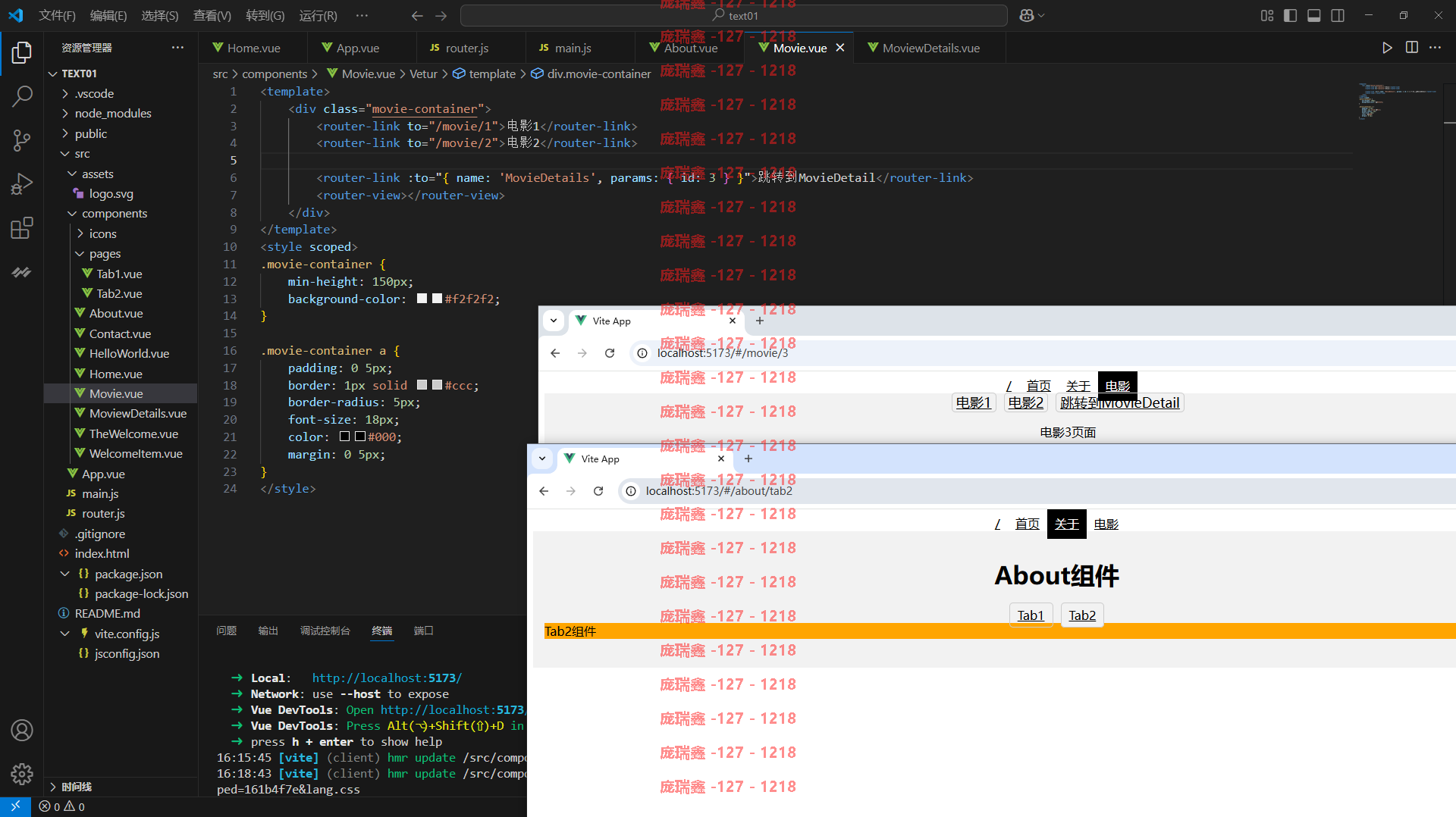The width and height of the screenshot is (1456, 817).
Task: Switch to the Problems panel tab (问题)
Action: 226,631
